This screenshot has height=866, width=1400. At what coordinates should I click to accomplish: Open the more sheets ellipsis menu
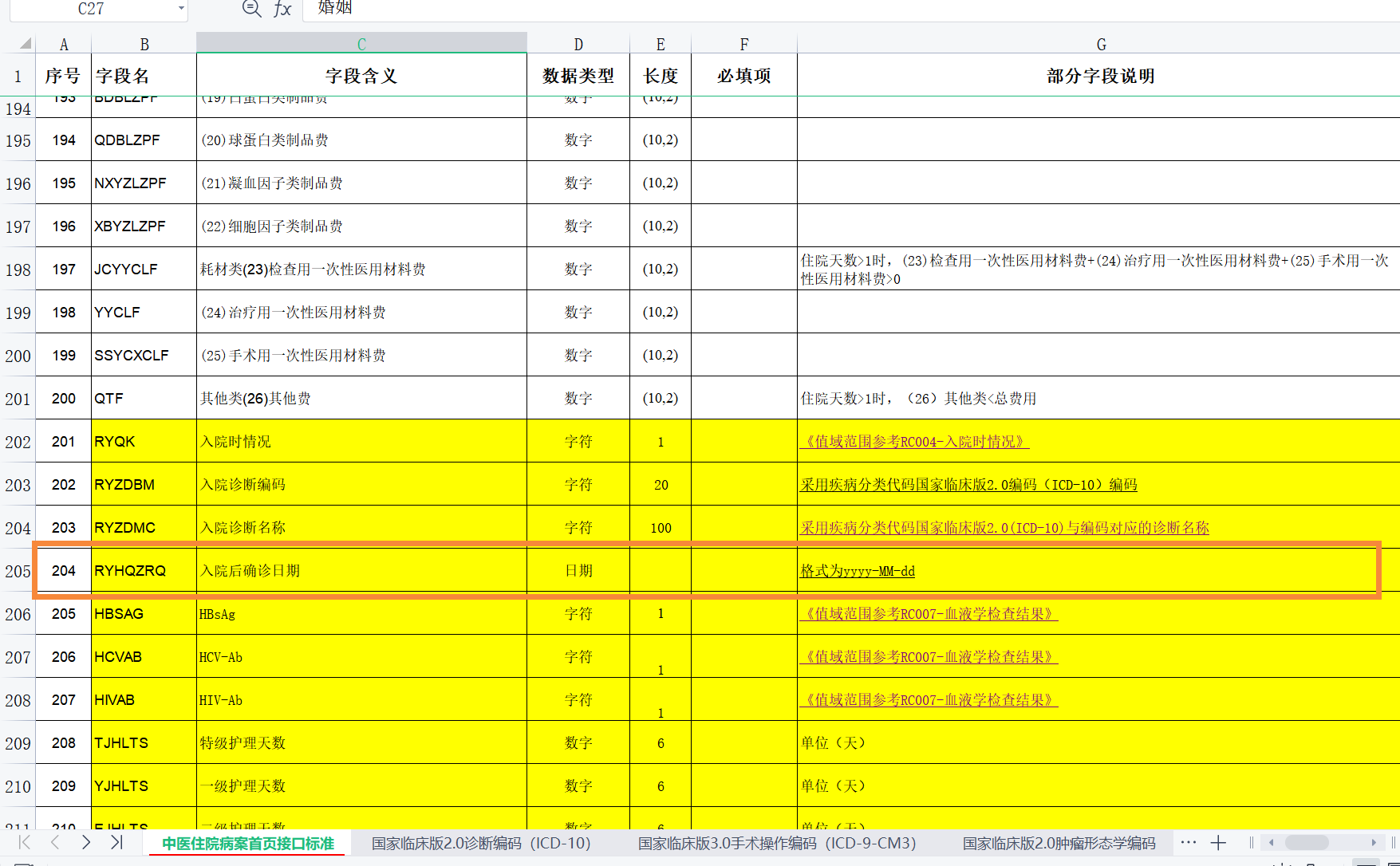tap(1189, 843)
